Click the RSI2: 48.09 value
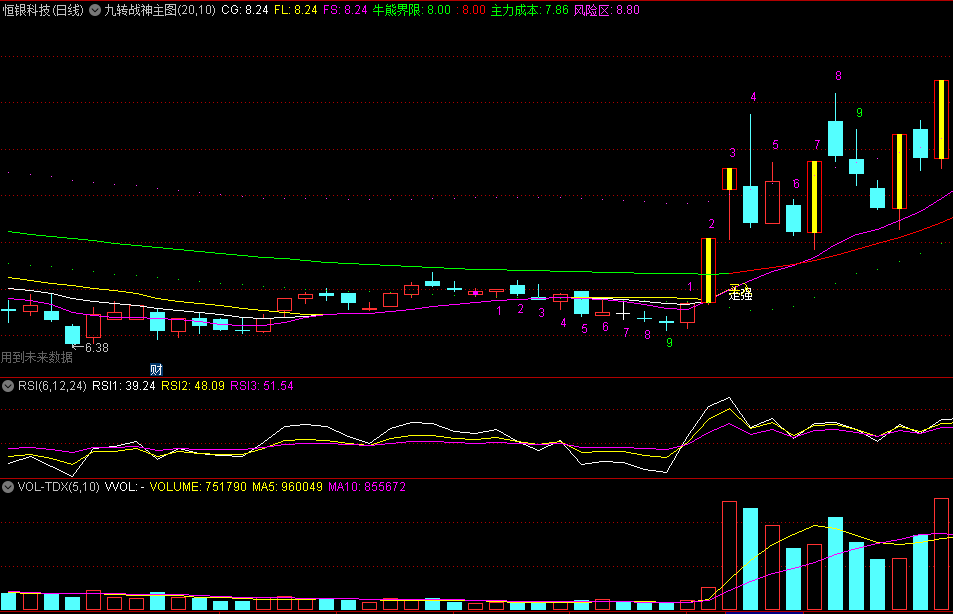 click(193, 386)
